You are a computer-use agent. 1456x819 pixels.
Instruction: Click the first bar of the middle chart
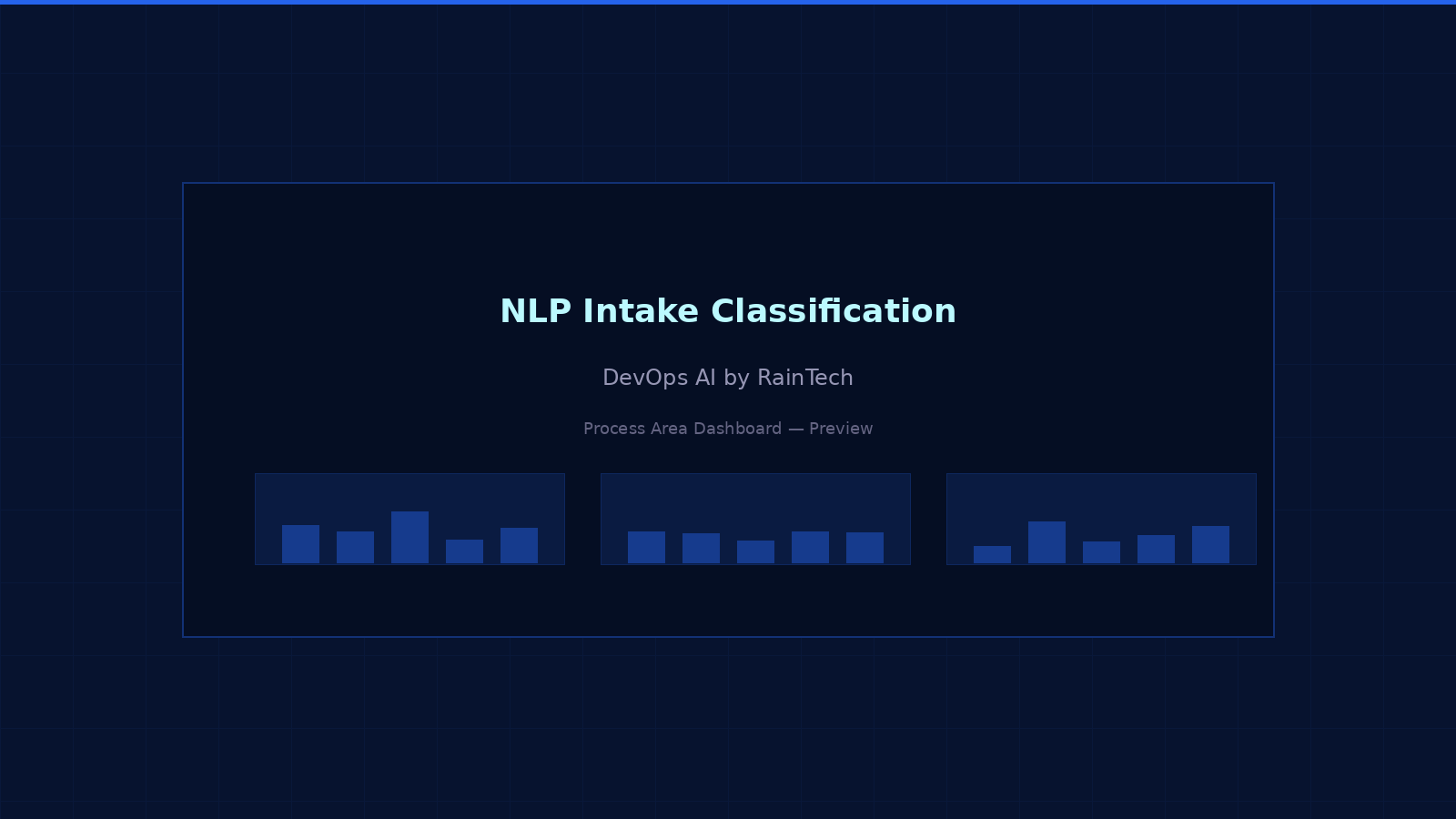(646, 546)
